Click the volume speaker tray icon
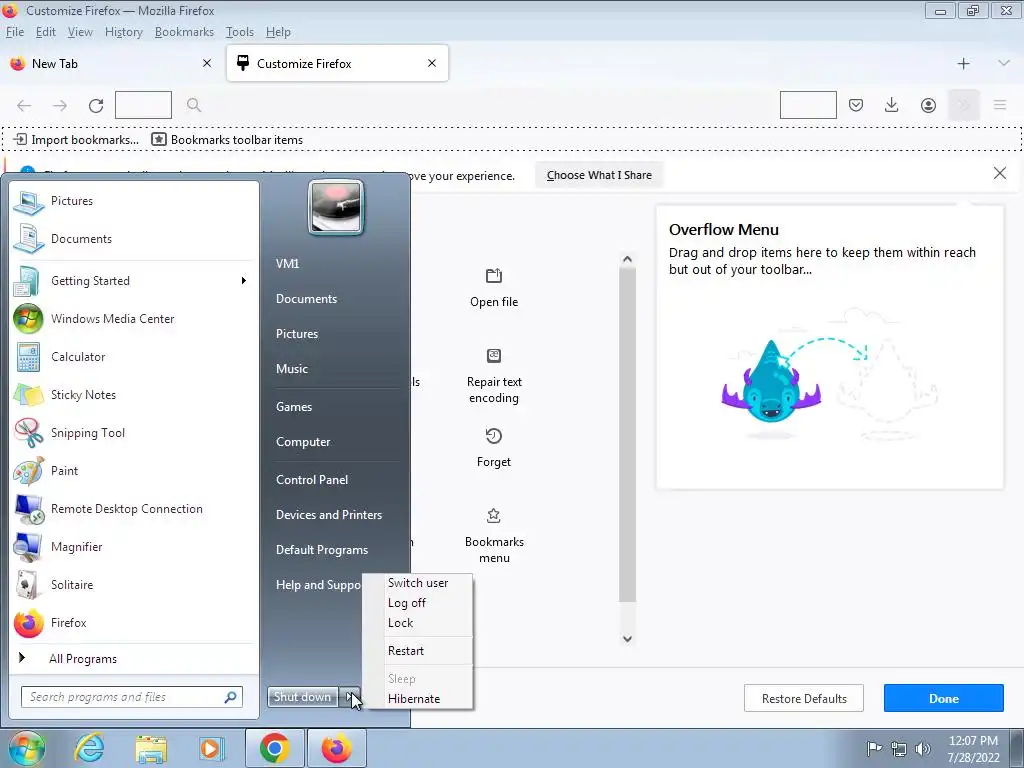 tap(923, 748)
